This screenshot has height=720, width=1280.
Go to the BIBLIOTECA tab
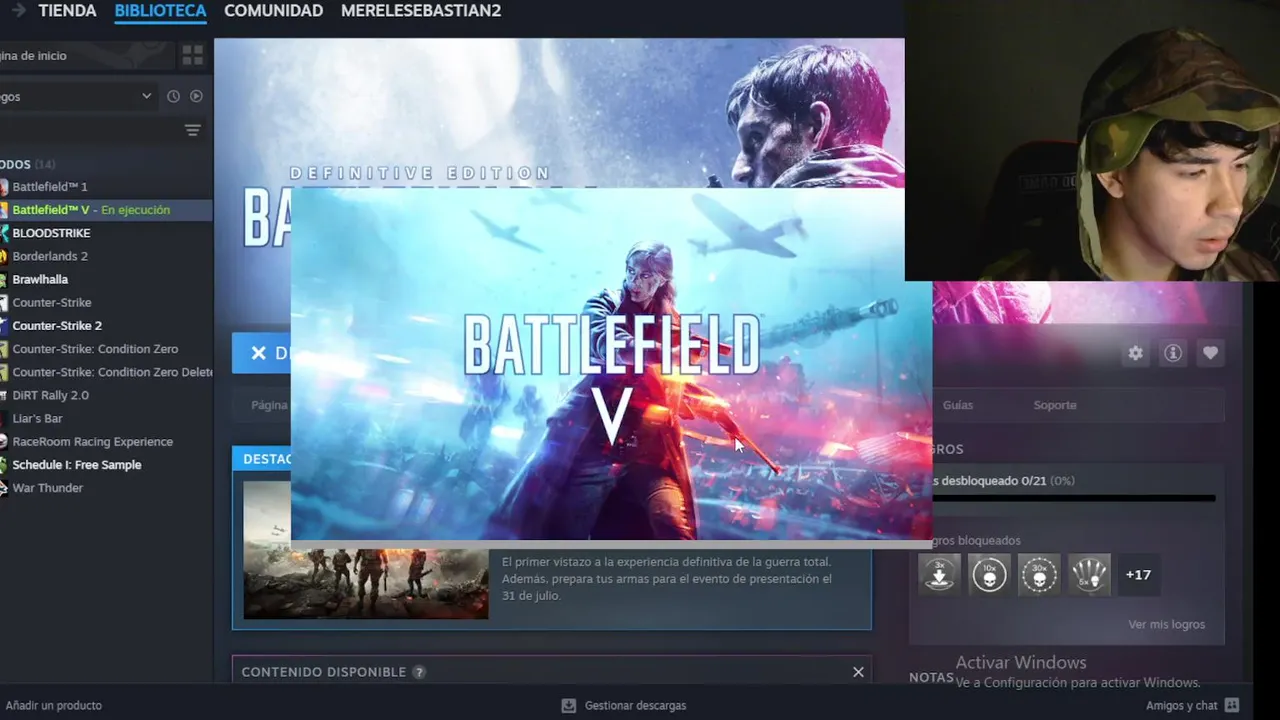point(160,11)
